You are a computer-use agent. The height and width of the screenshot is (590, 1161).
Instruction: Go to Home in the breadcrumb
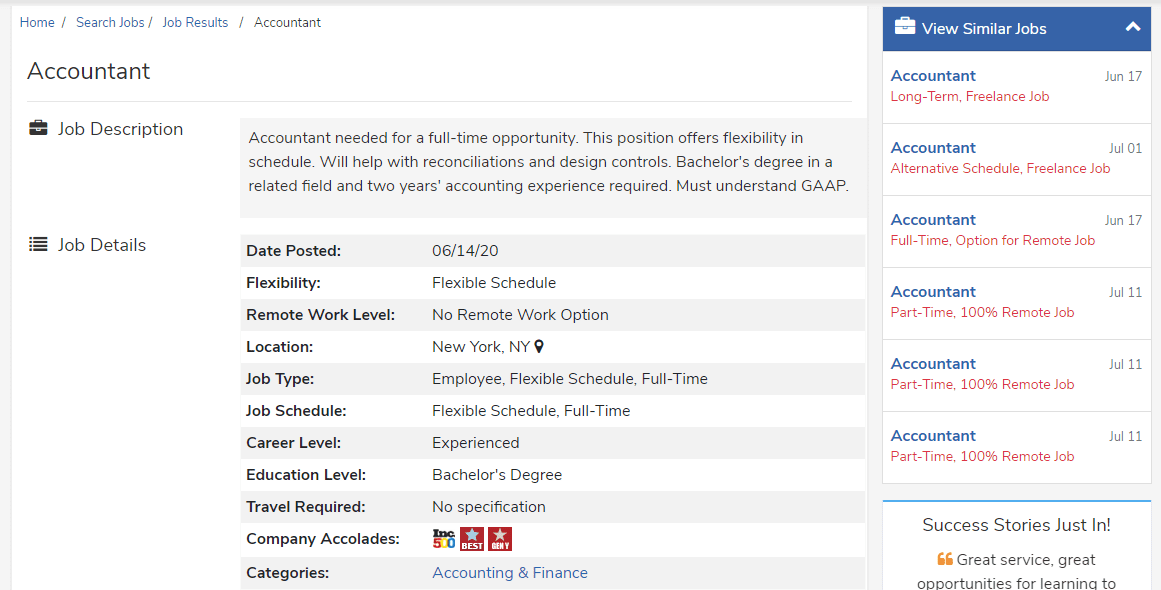[x=37, y=22]
